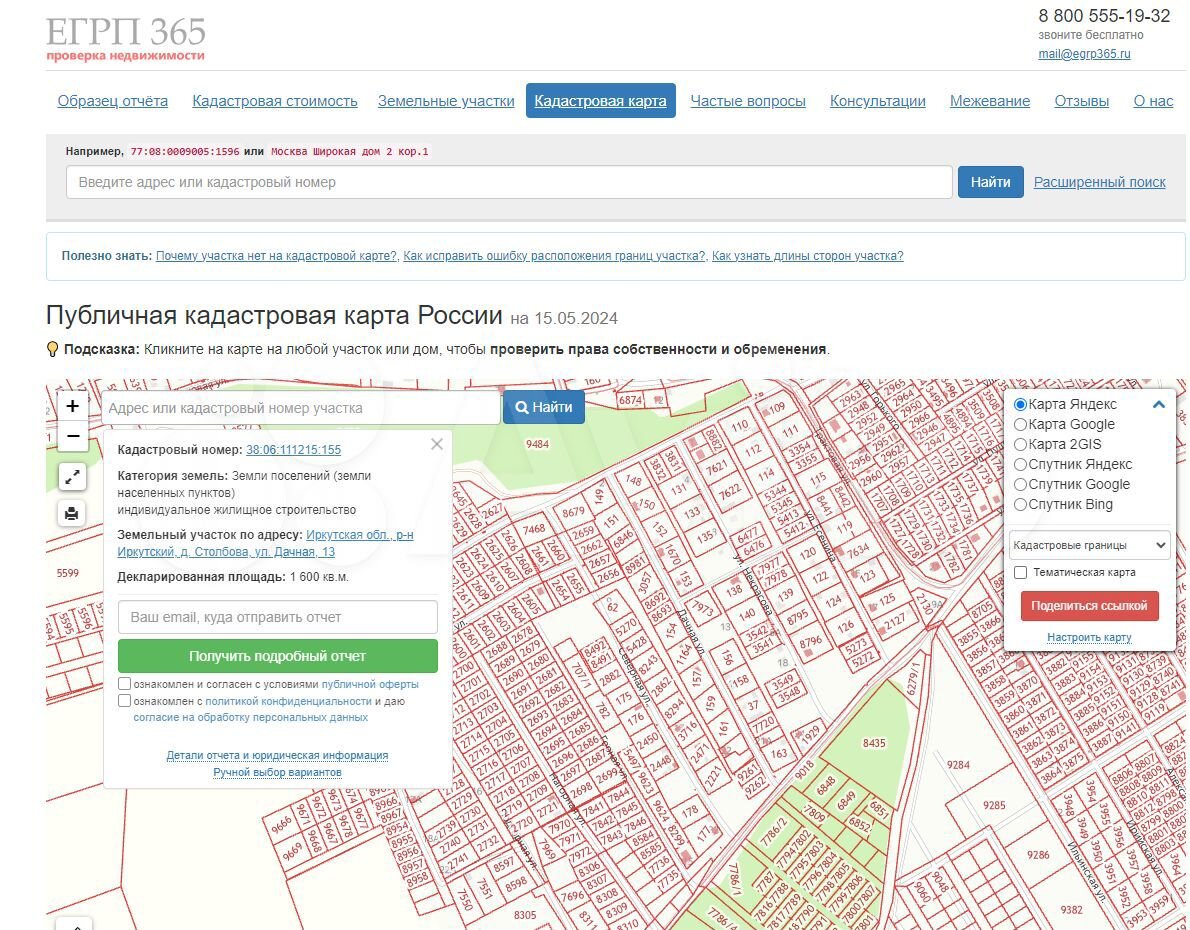Close the parcel info popup
Image resolution: width=1190 pixels, height=930 pixels.
(x=437, y=445)
